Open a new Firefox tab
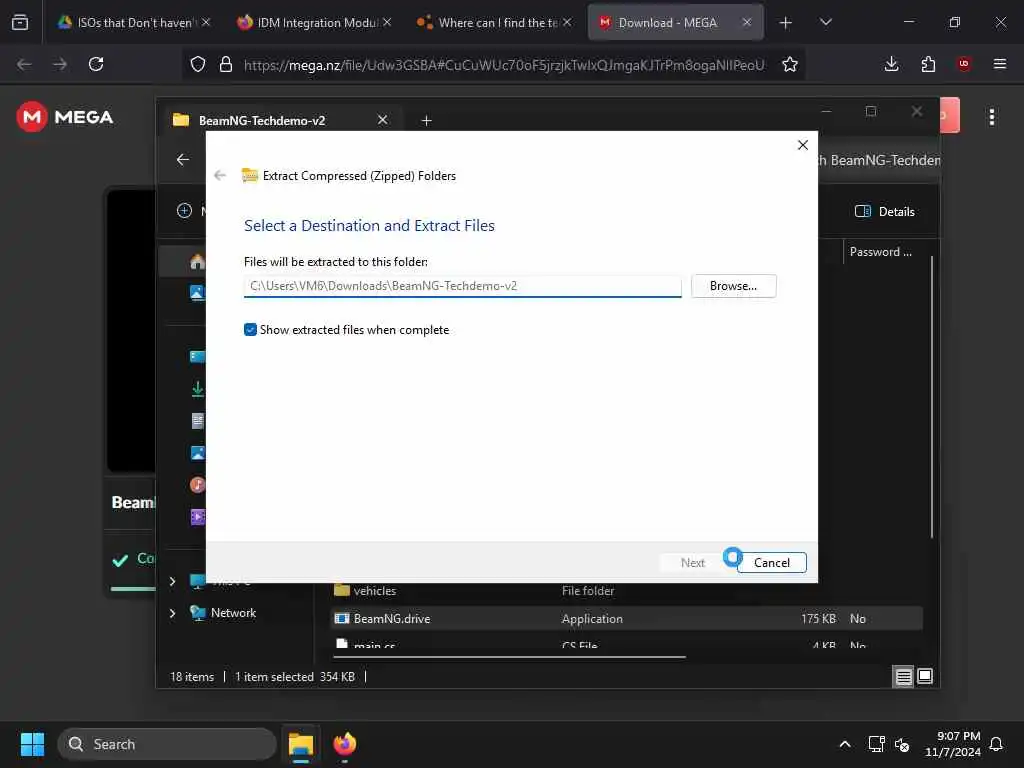 785,23
